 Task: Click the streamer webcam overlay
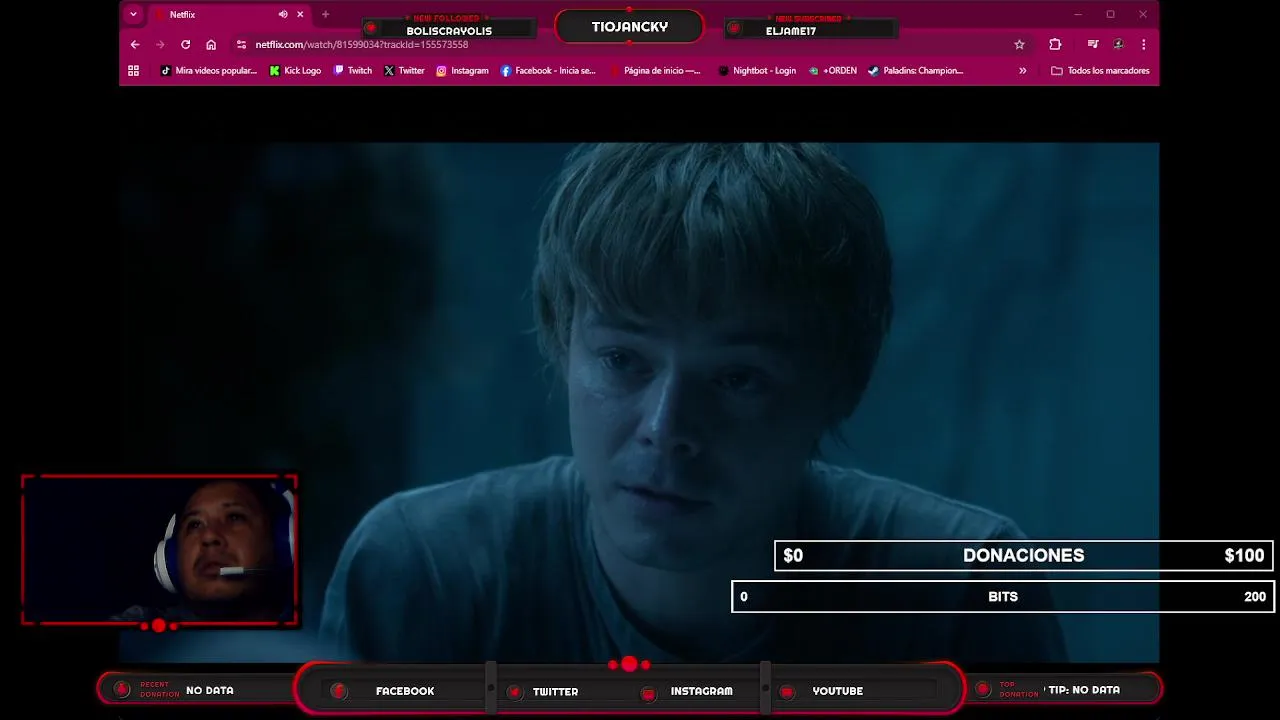tap(159, 550)
